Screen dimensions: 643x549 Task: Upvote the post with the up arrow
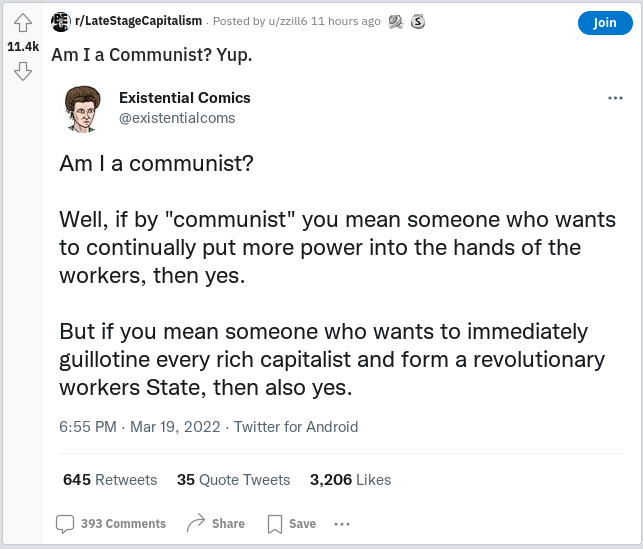[x=23, y=23]
